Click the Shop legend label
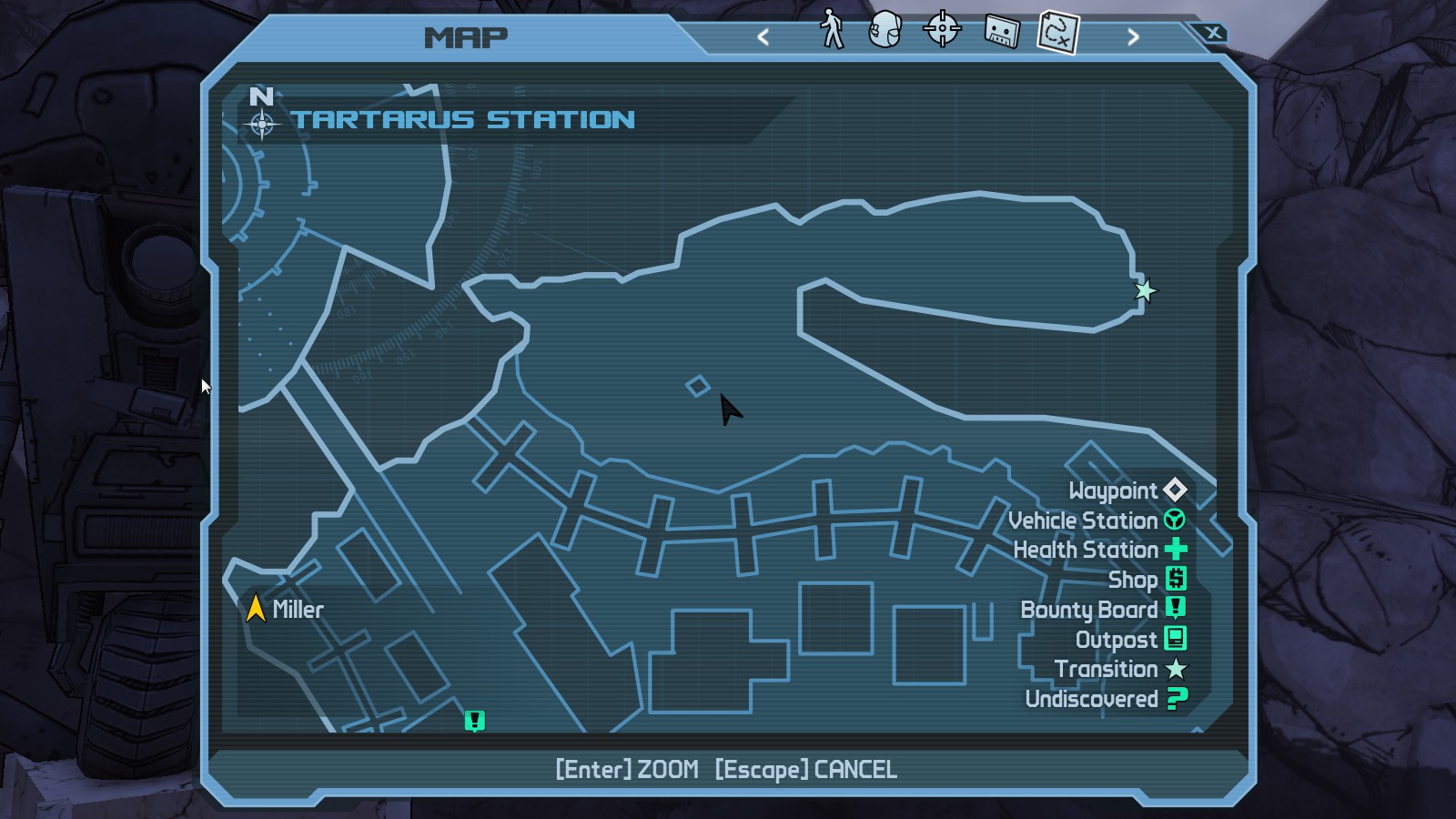This screenshot has width=1456, height=819. click(x=1133, y=581)
